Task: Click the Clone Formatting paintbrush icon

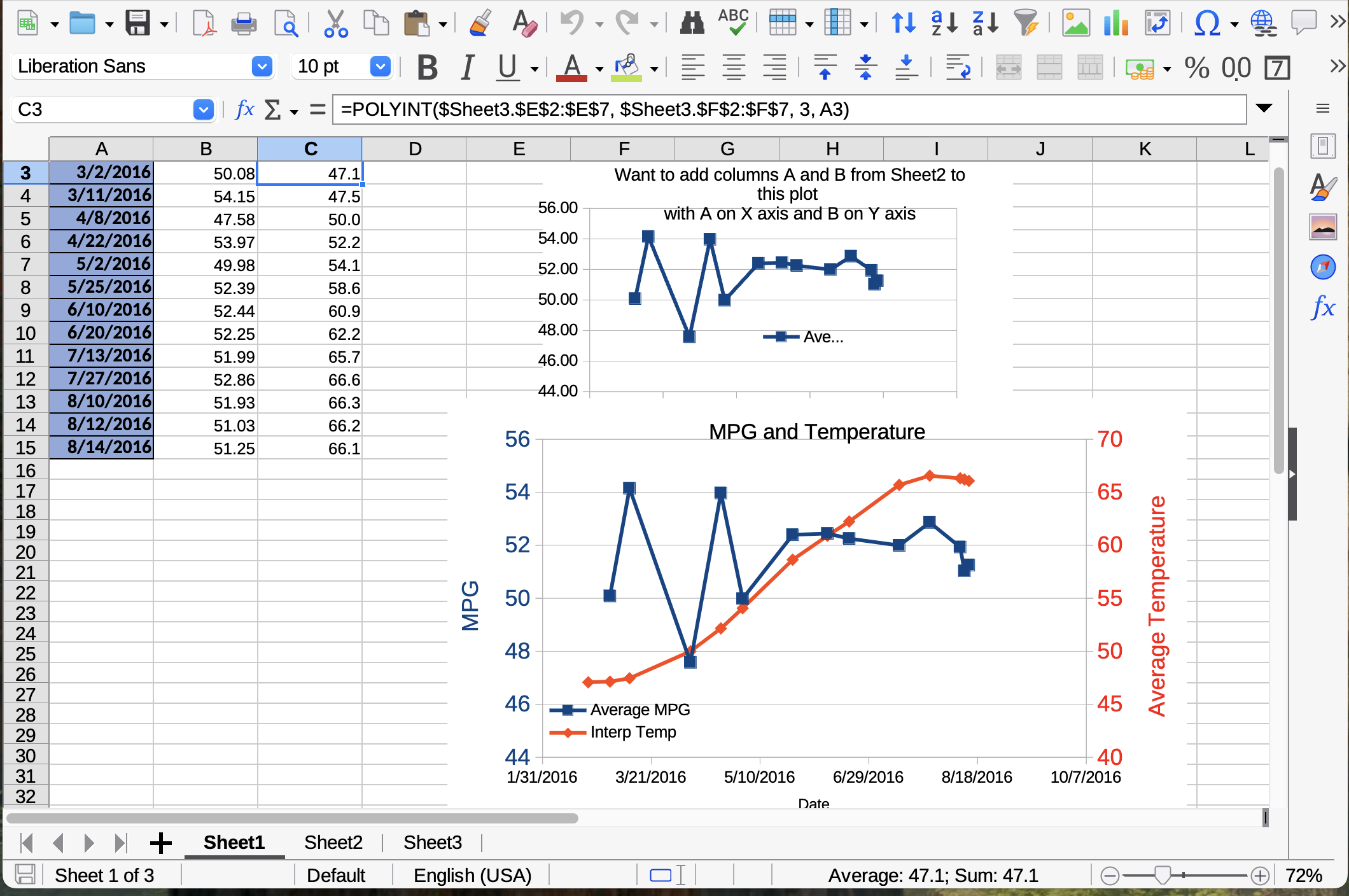Action: pos(480,24)
